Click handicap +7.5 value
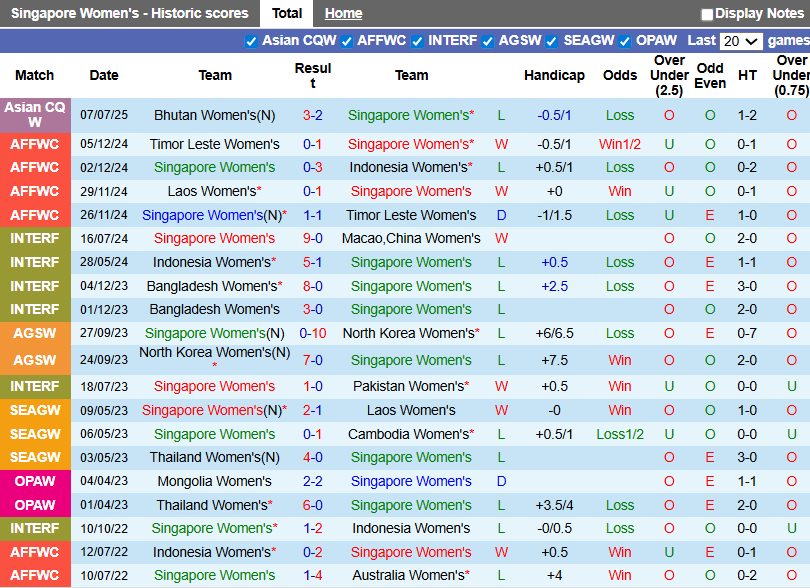The image size is (810, 588). tap(554, 360)
